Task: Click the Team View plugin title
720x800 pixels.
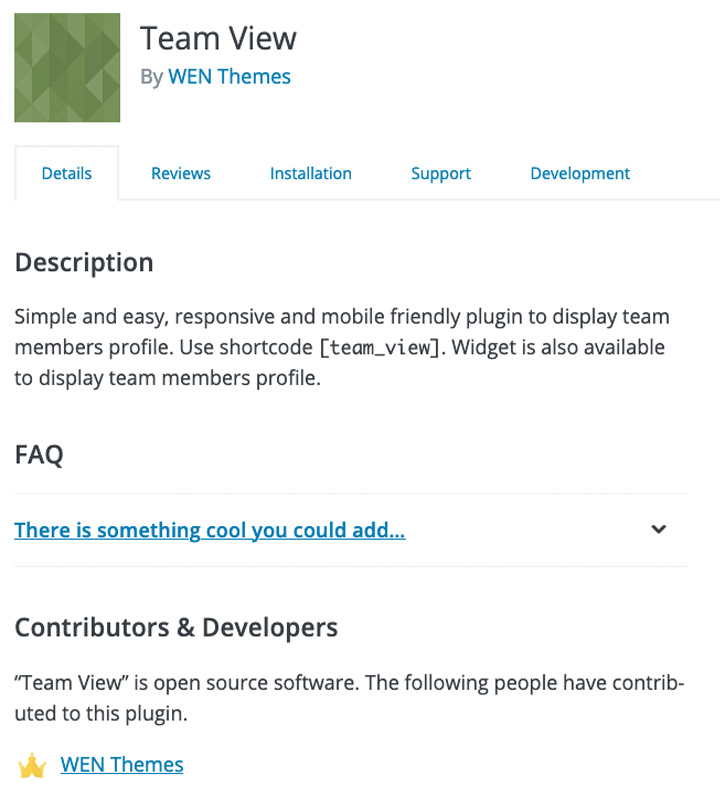Action: pyautogui.click(x=218, y=38)
